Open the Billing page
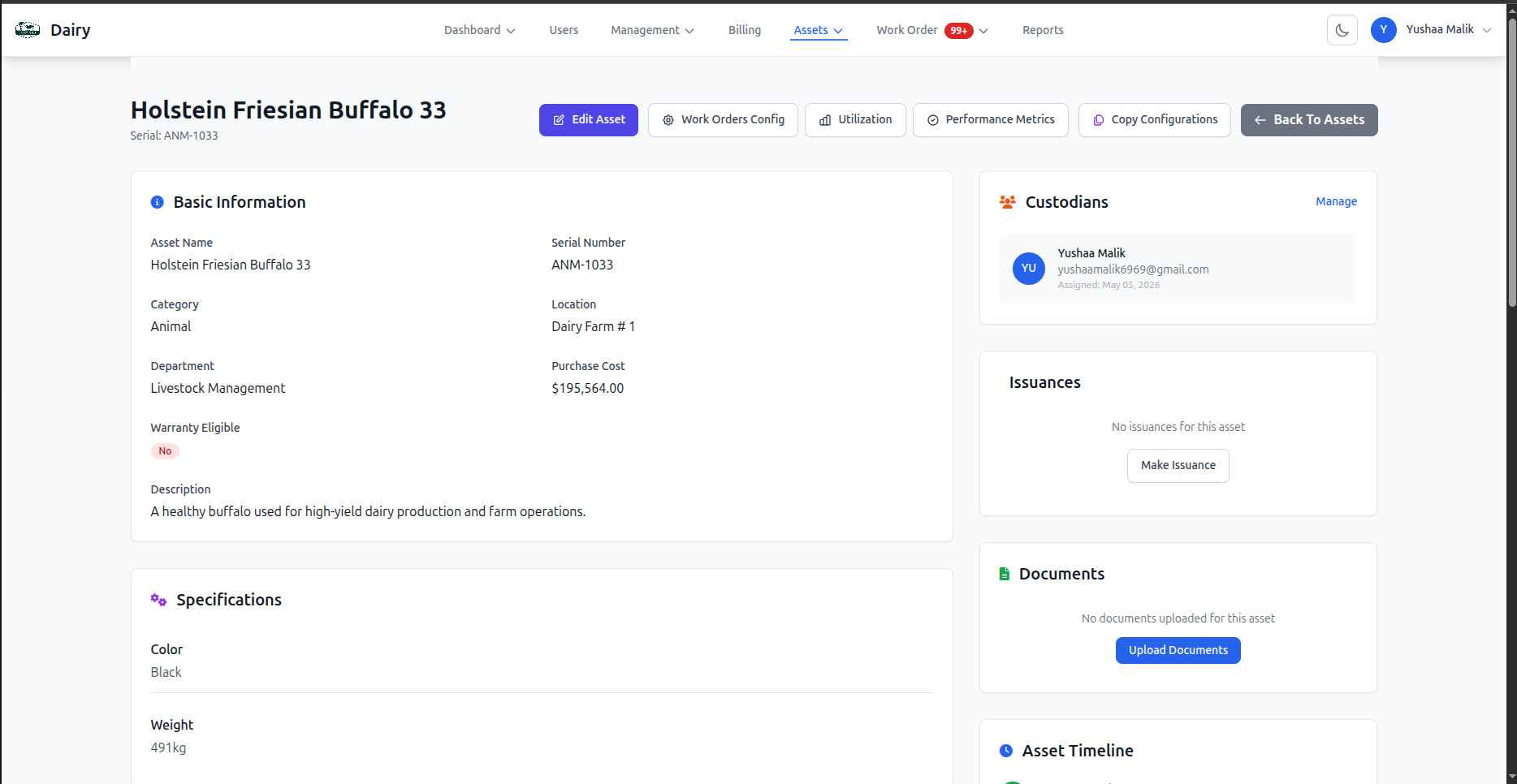The width and height of the screenshot is (1517, 784). (x=745, y=30)
